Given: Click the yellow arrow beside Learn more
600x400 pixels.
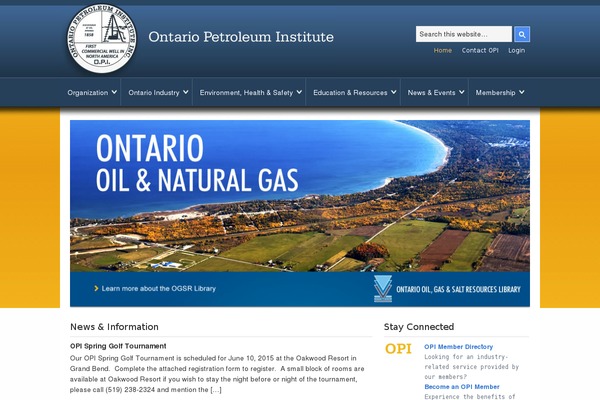Looking at the screenshot, I should pyautogui.click(x=96, y=288).
